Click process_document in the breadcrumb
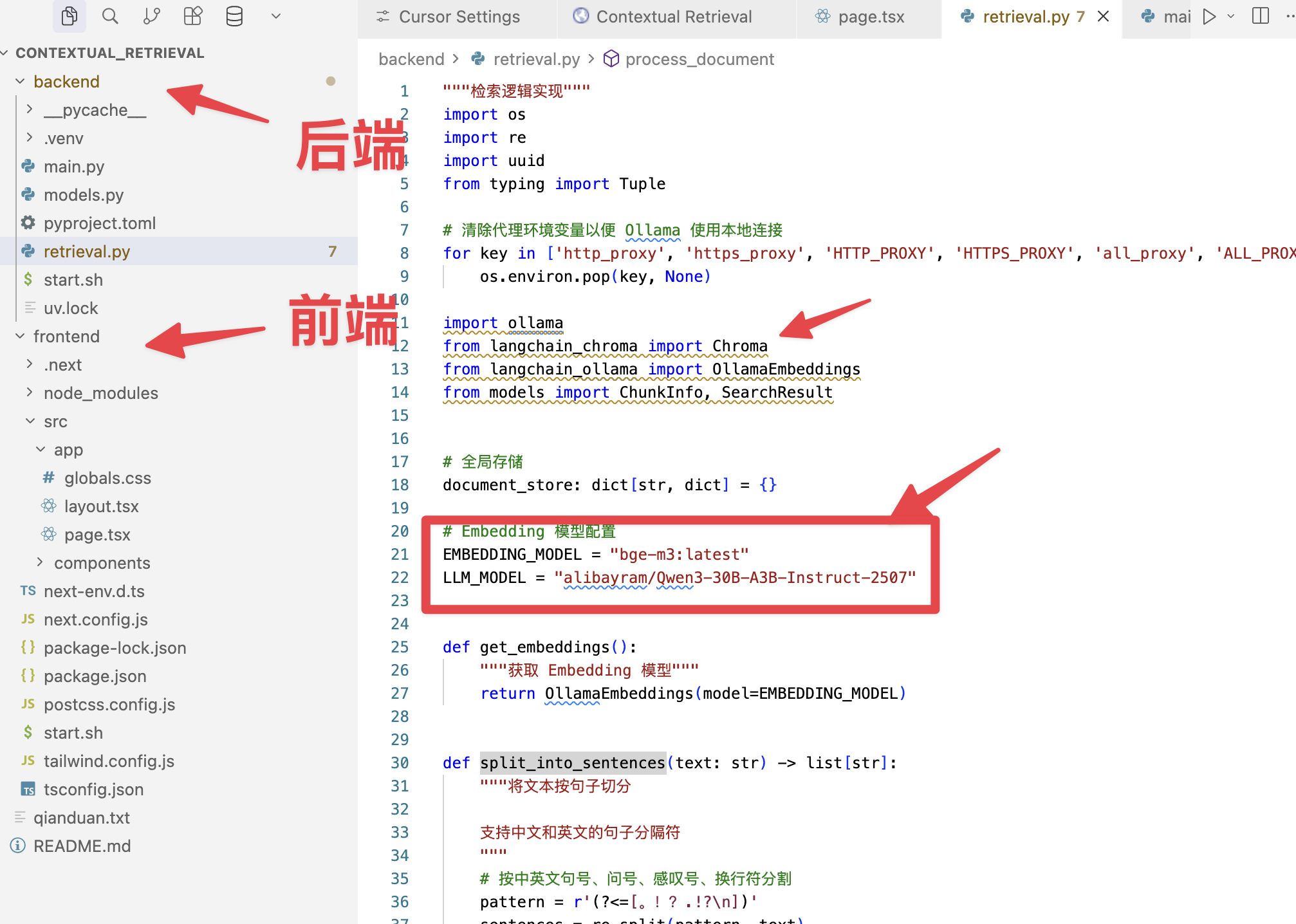The width and height of the screenshot is (1296, 924). [x=699, y=59]
